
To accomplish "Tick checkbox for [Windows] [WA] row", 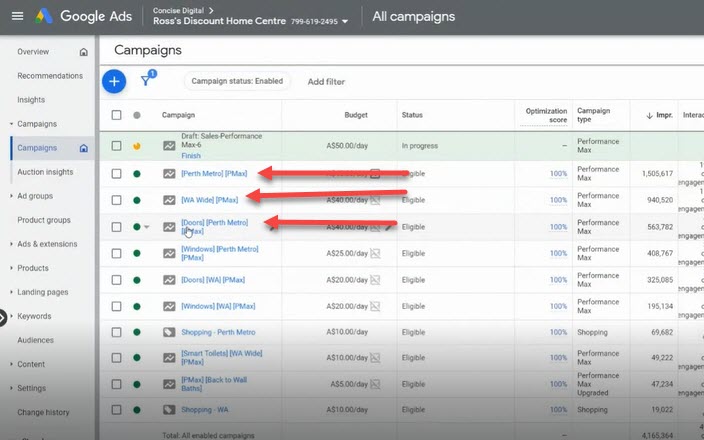I will tap(116, 306).
